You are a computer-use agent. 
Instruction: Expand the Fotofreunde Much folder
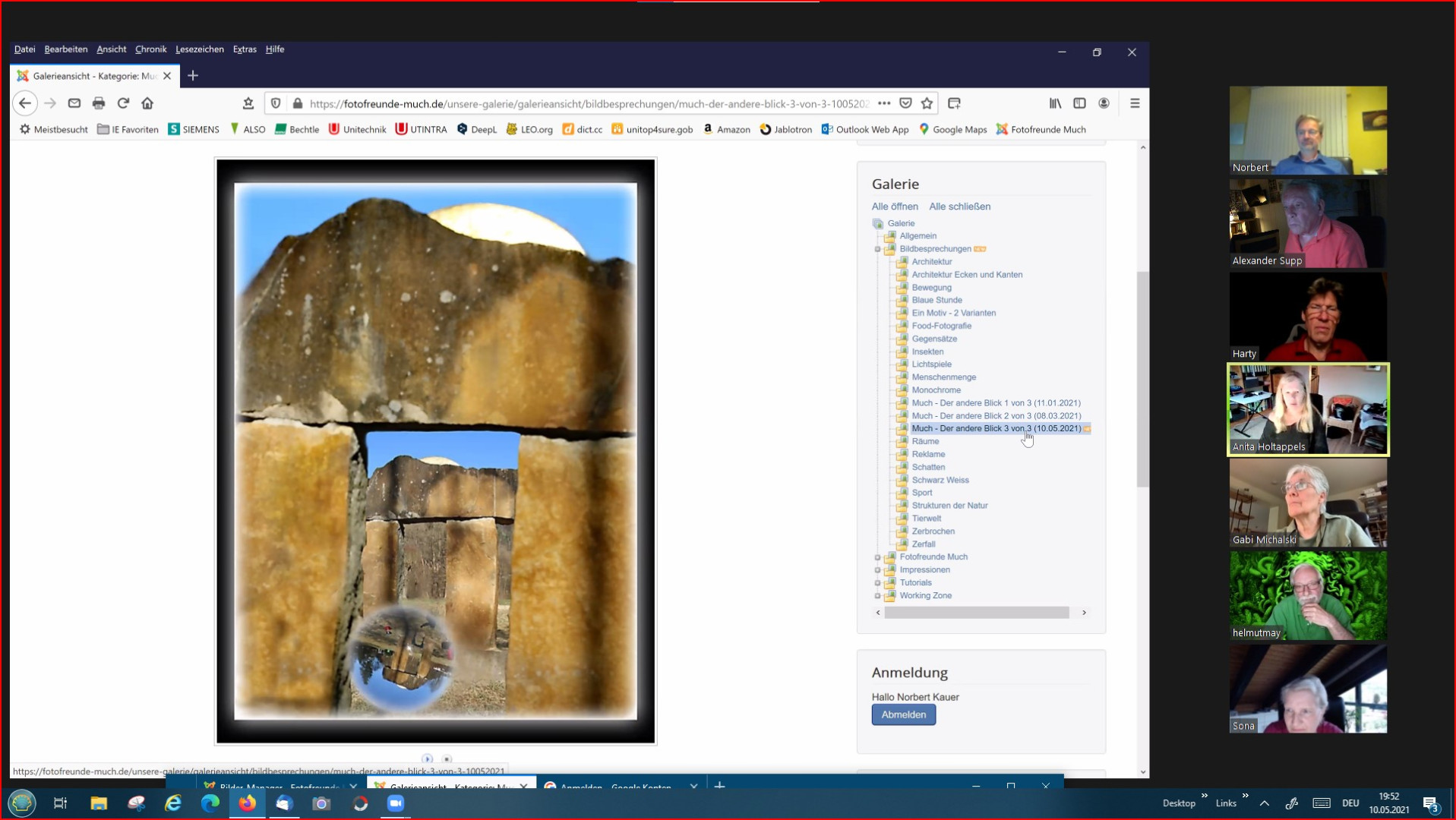coord(878,557)
